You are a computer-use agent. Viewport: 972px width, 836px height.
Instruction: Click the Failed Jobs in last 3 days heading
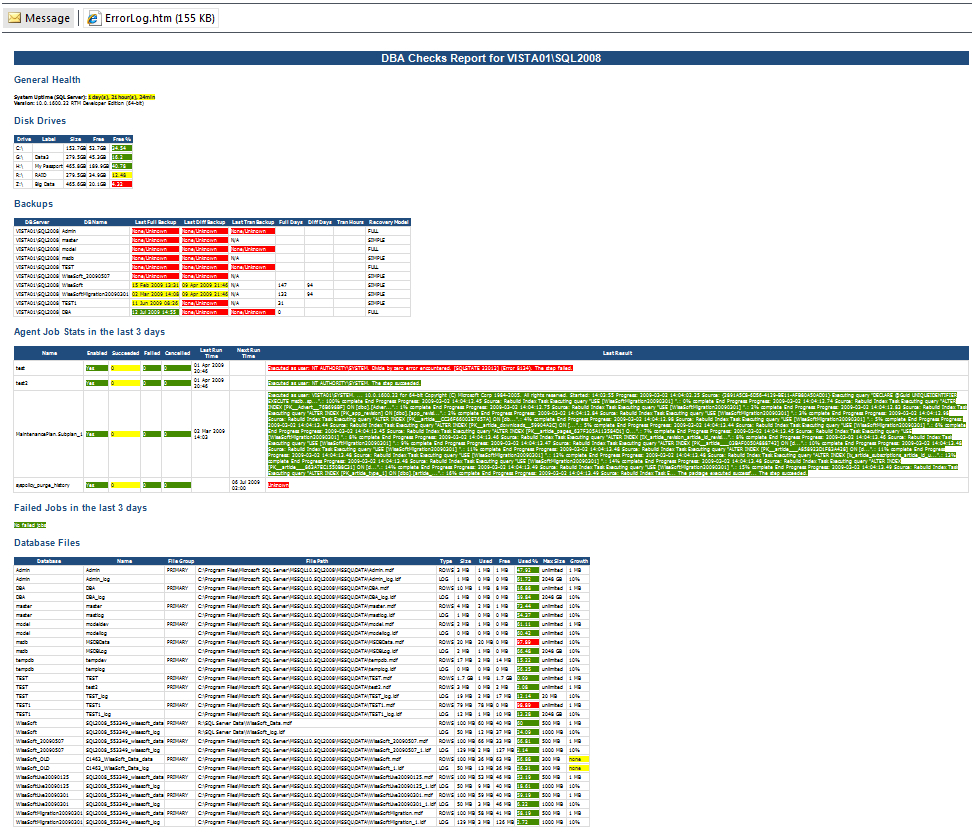[x=83, y=507]
